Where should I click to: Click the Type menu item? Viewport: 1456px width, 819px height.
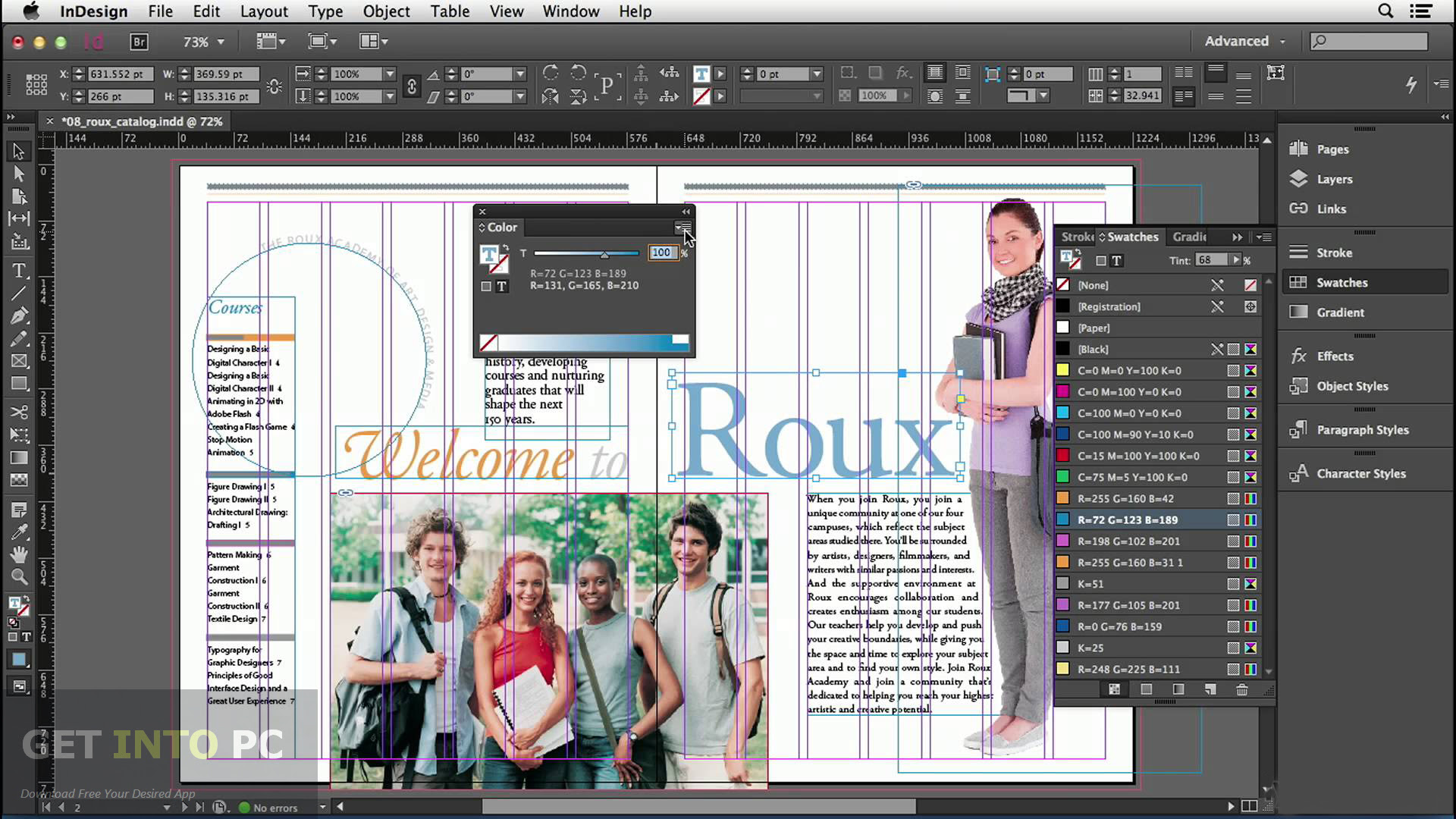tap(324, 11)
